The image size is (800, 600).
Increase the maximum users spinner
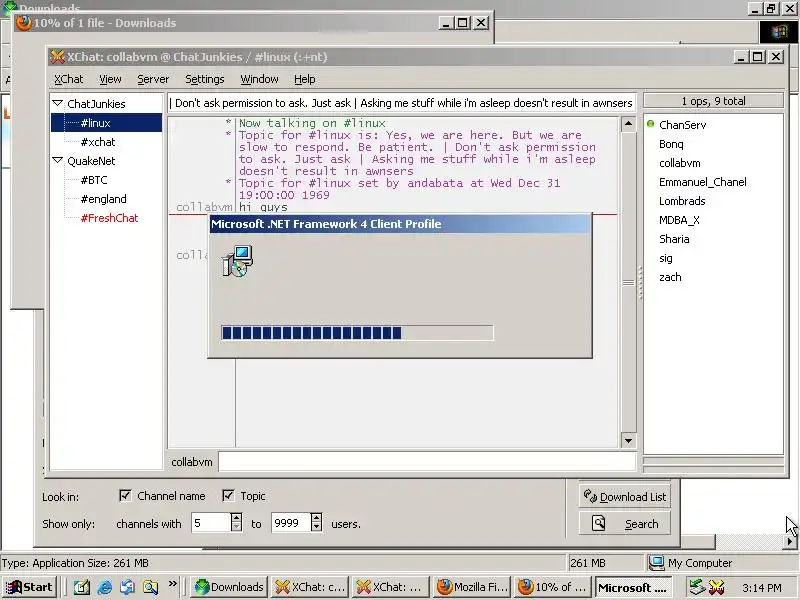tap(316, 517)
